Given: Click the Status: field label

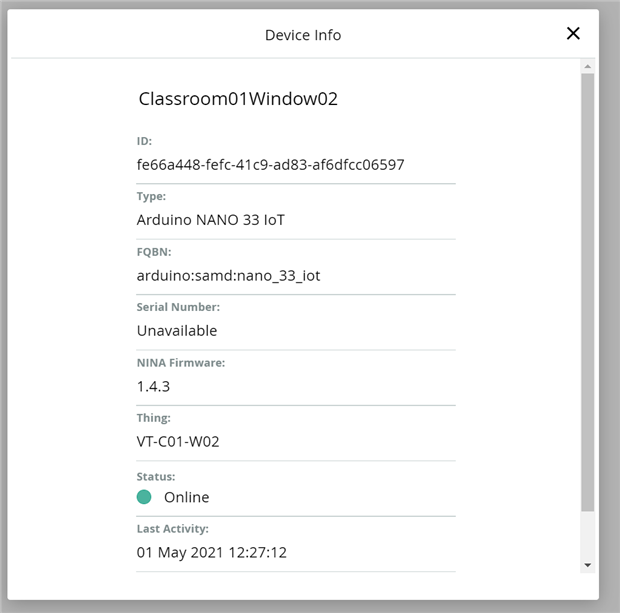Looking at the screenshot, I should click(156, 477).
